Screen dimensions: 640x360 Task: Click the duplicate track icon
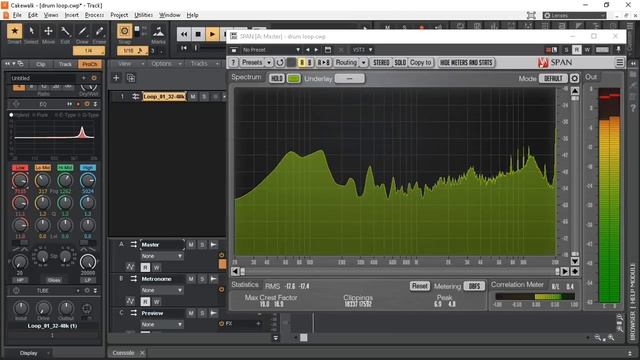[131, 78]
